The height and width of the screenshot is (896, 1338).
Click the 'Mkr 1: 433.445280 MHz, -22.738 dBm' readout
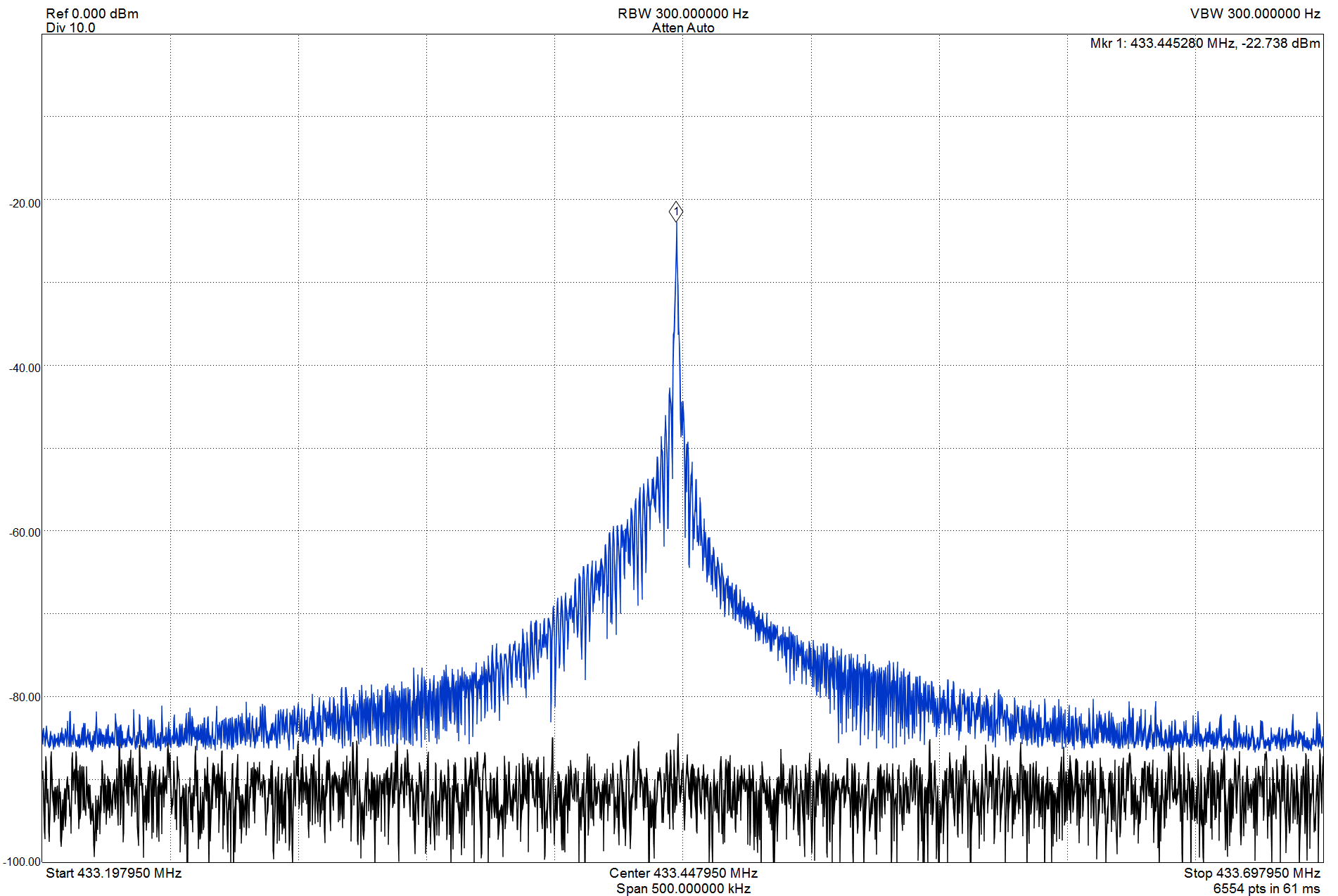tap(1205, 43)
